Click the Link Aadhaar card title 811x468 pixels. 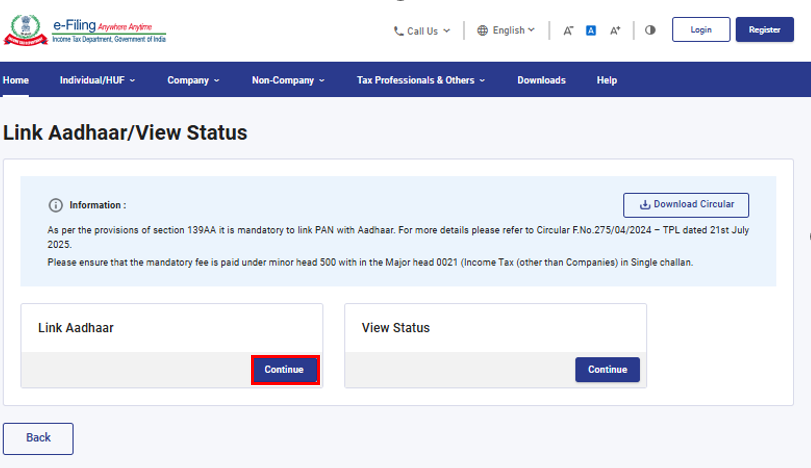[76, 328]
